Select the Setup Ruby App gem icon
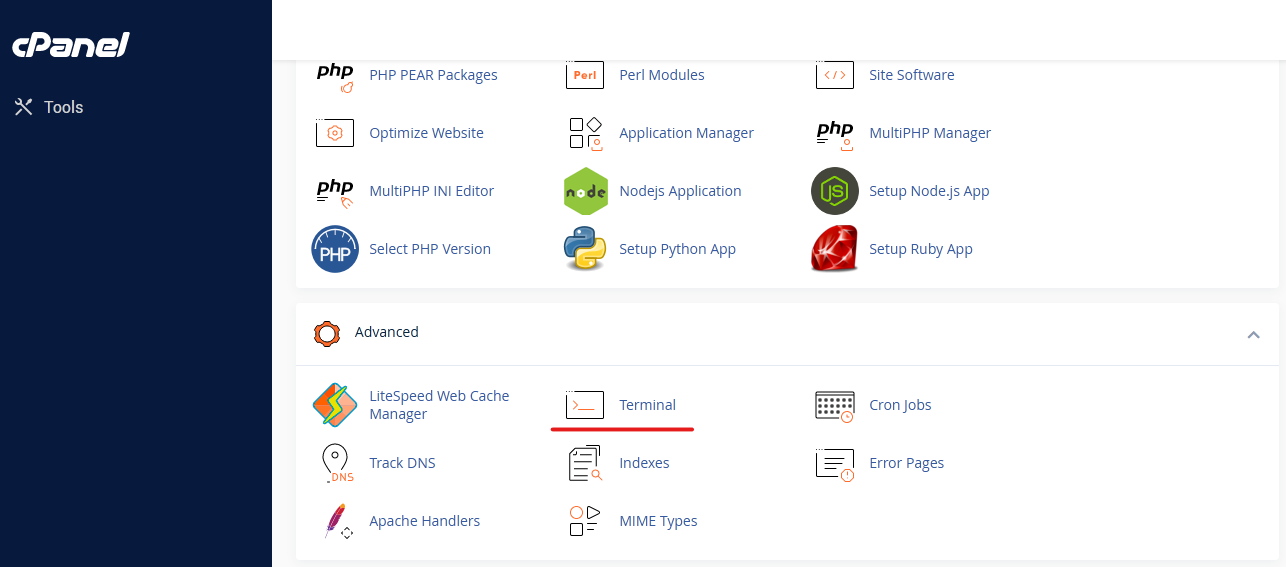Viewport: 1286px width, 567px height. (835, 249)
